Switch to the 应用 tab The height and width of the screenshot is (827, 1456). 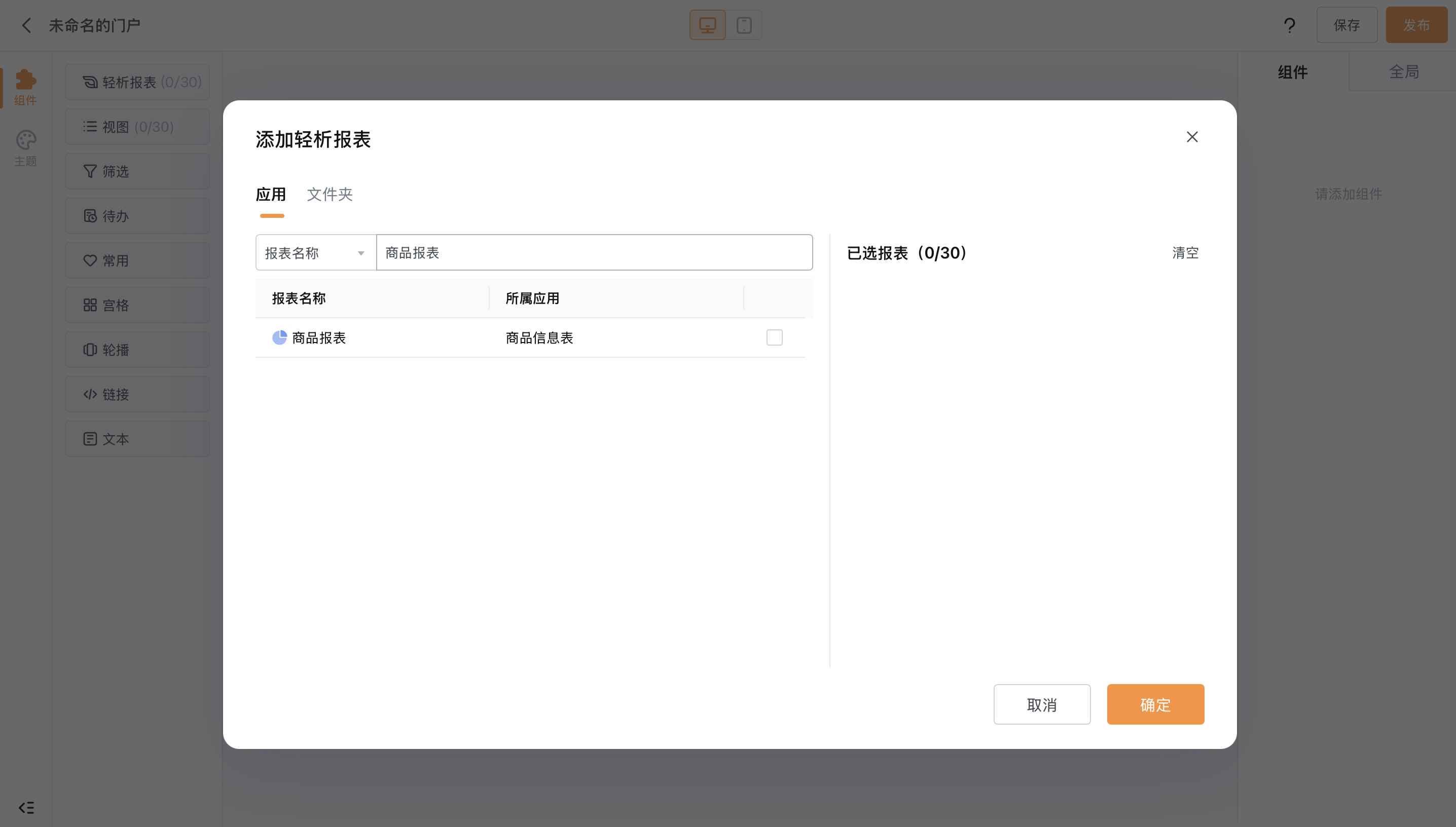point(271,194)
